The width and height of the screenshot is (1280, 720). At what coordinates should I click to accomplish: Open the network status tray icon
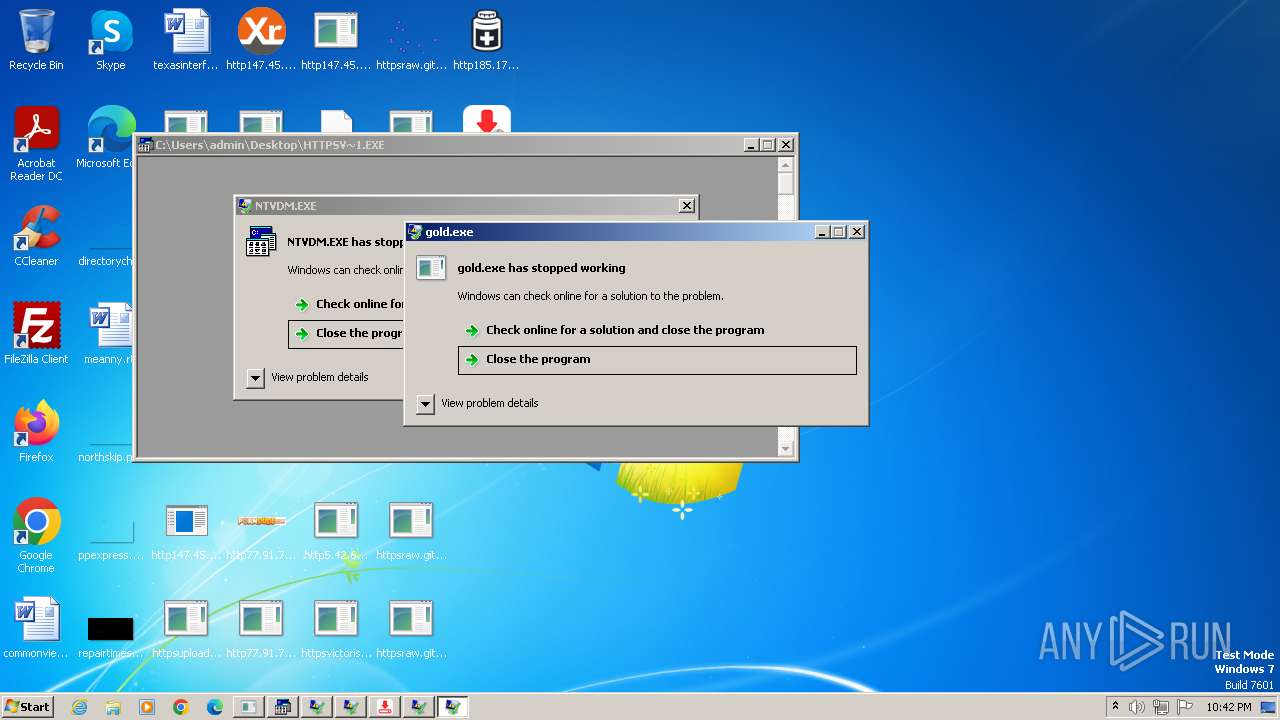(x=1161, y=707)
